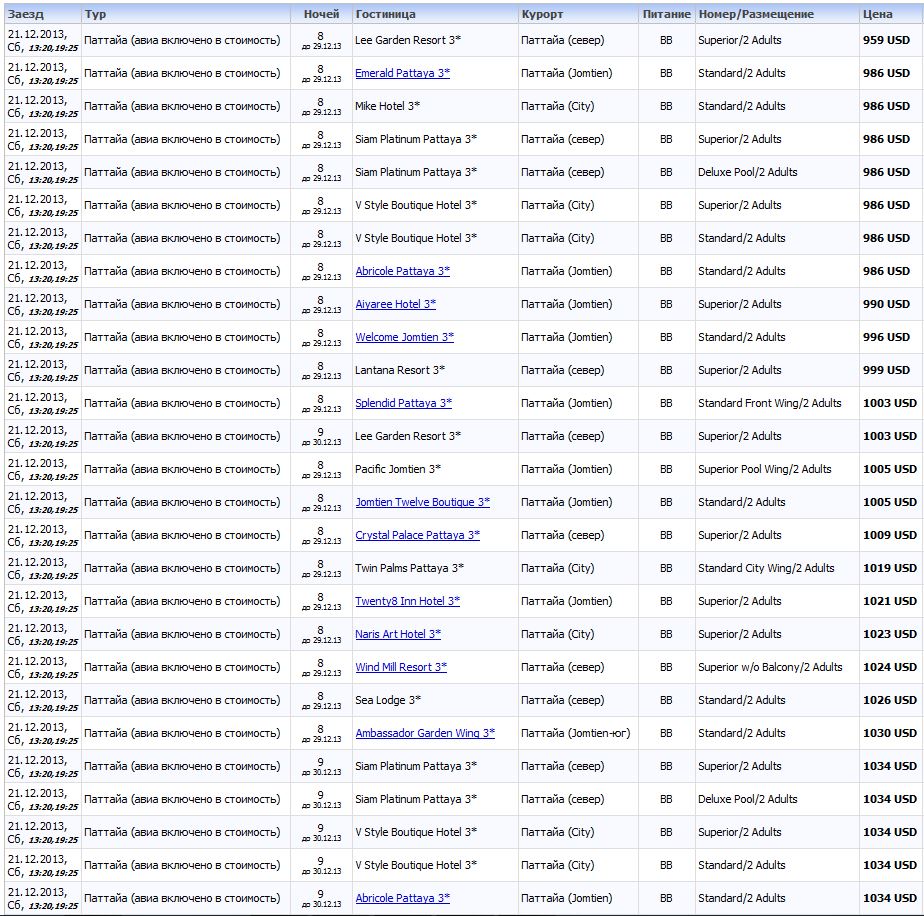Open Naris Art Hotel 3* link
Screen dimensions: 924x916
(x=398, y=634)
